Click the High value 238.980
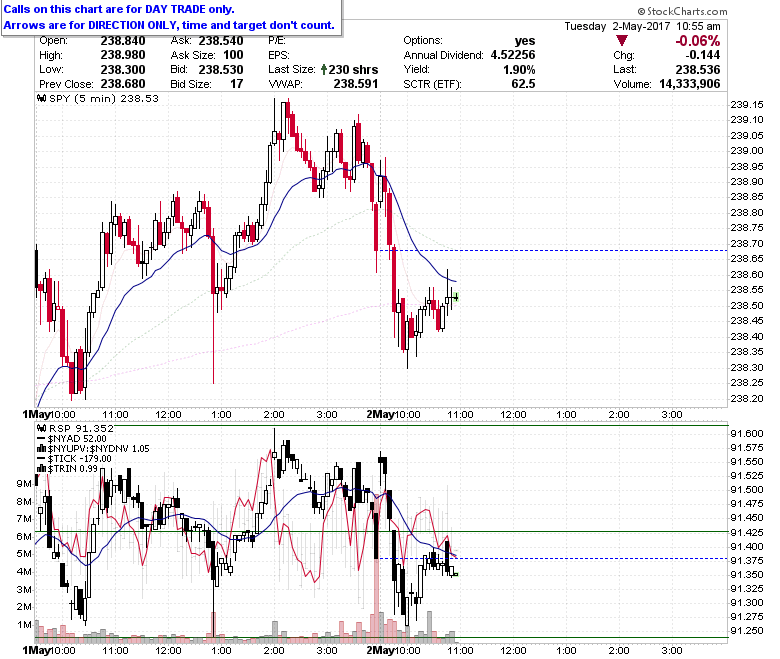The width and height of the screenshot is (780, 659). [x=123, y=55]
